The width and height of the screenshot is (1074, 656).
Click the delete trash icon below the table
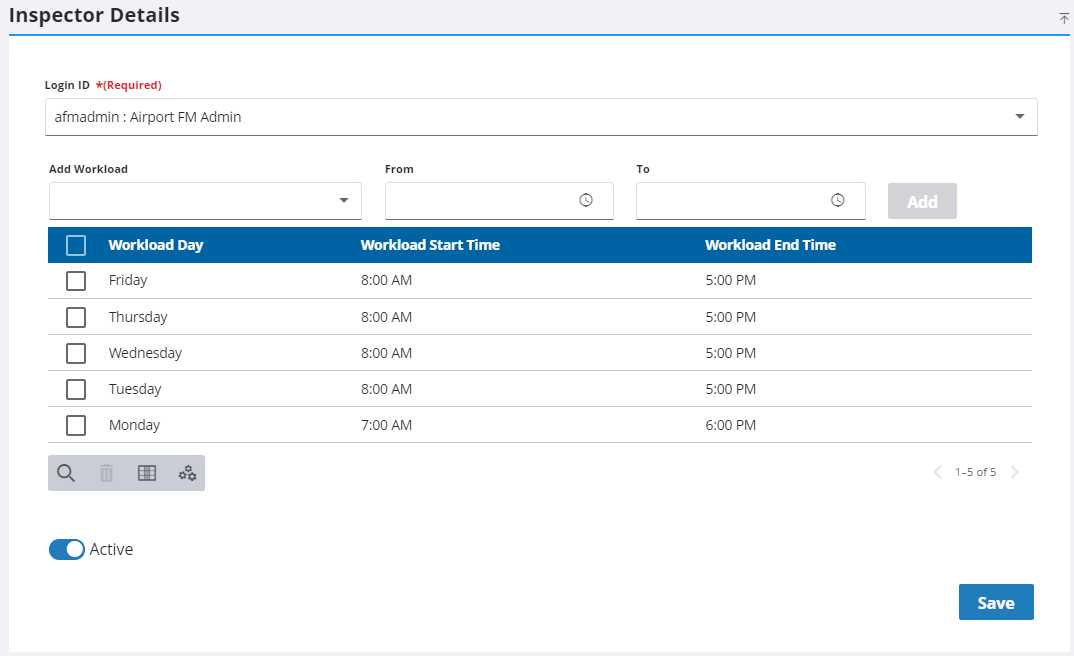106,472
